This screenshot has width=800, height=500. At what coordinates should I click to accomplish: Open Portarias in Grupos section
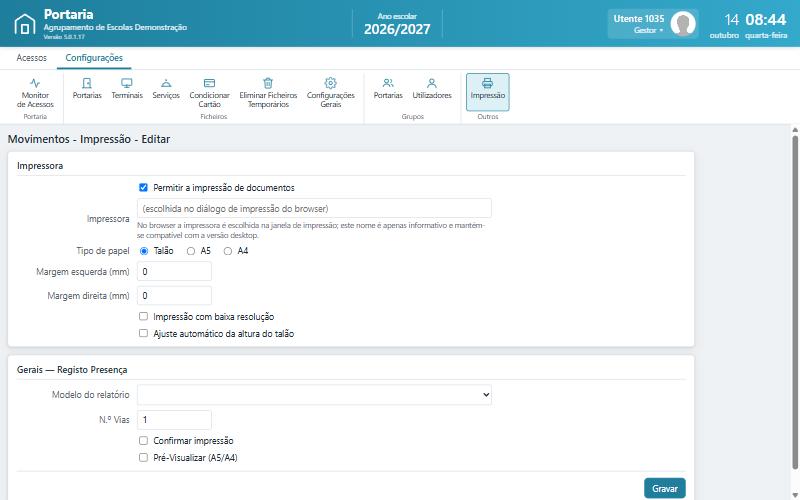click(388, 88)
